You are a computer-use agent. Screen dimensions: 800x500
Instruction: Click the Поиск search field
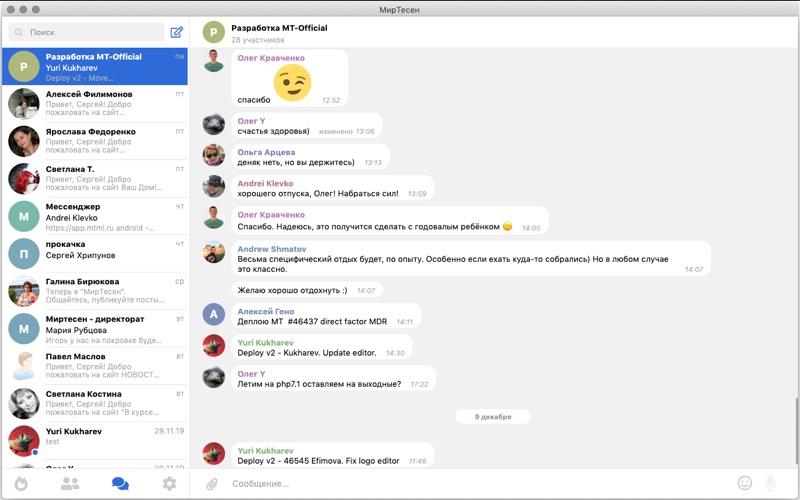(86, 32)
